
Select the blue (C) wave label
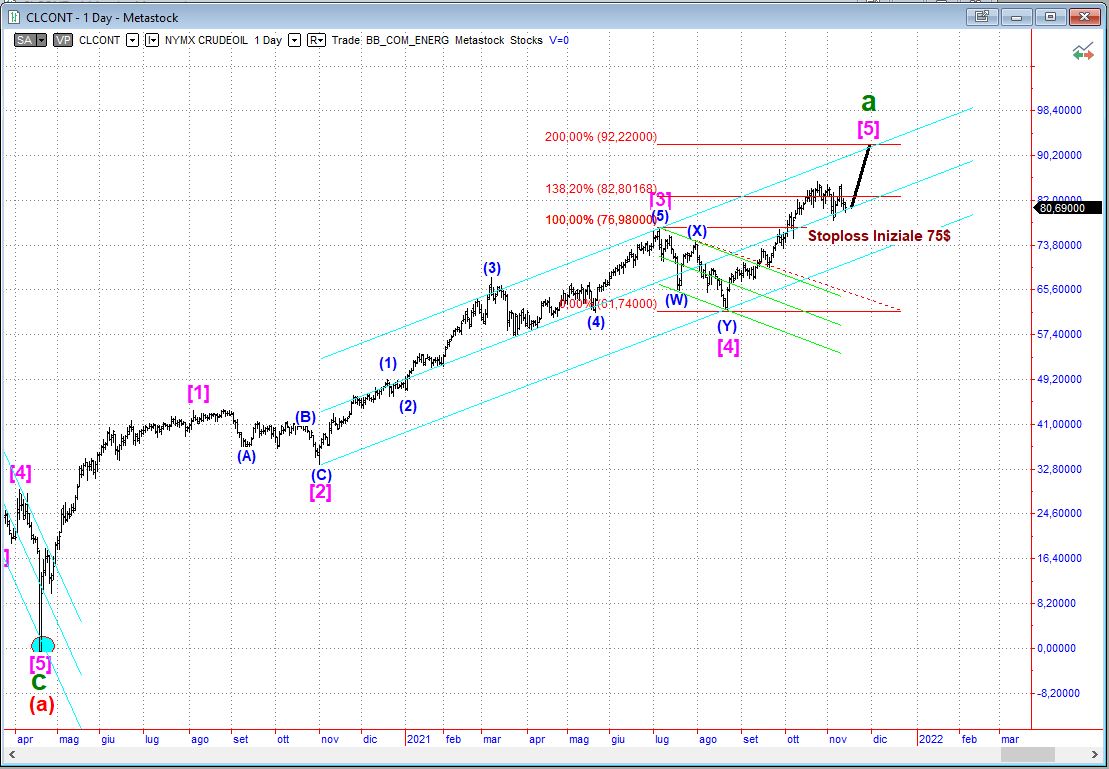point(321,475)
